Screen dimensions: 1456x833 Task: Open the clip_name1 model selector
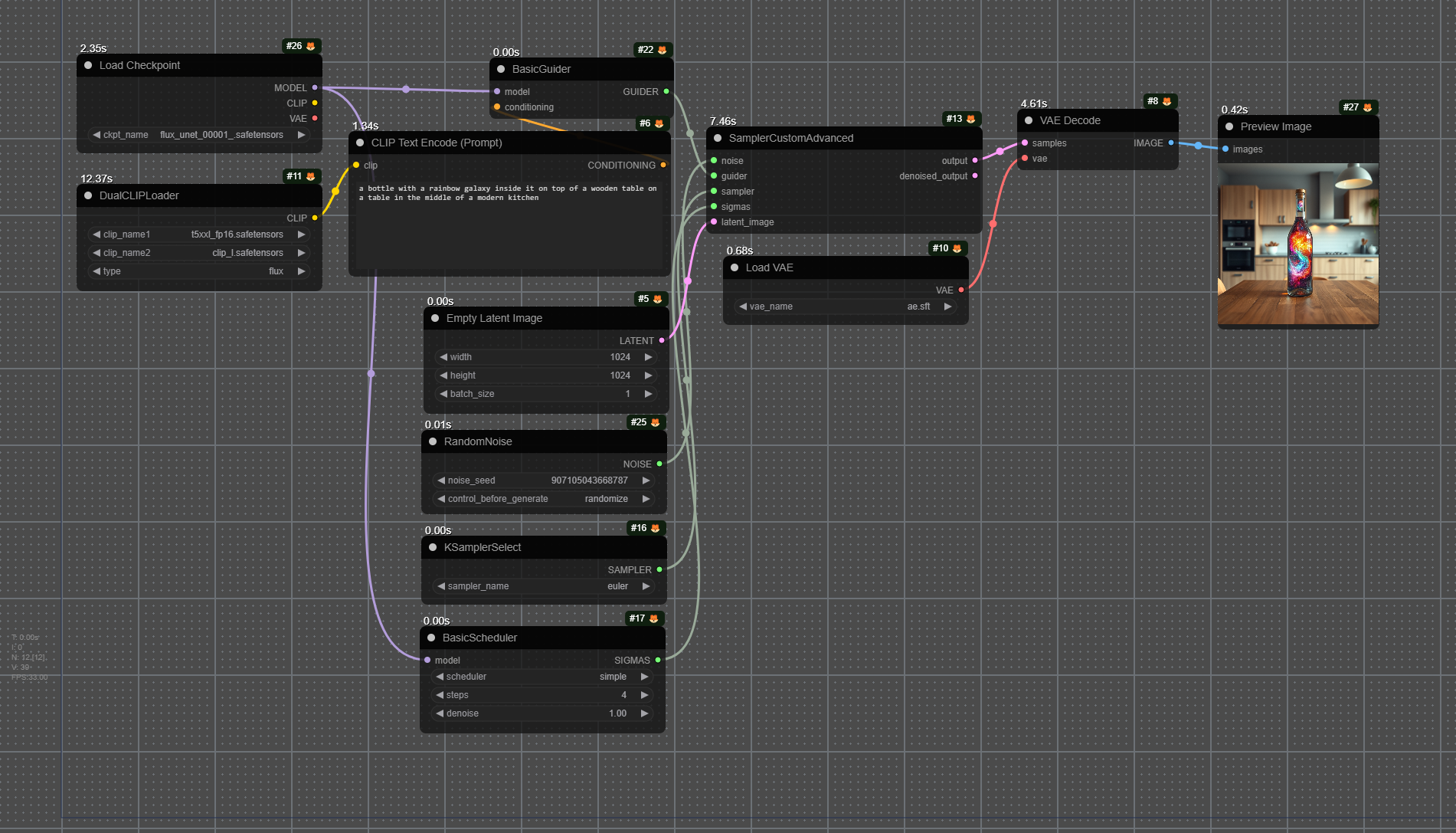coord(199,234)
